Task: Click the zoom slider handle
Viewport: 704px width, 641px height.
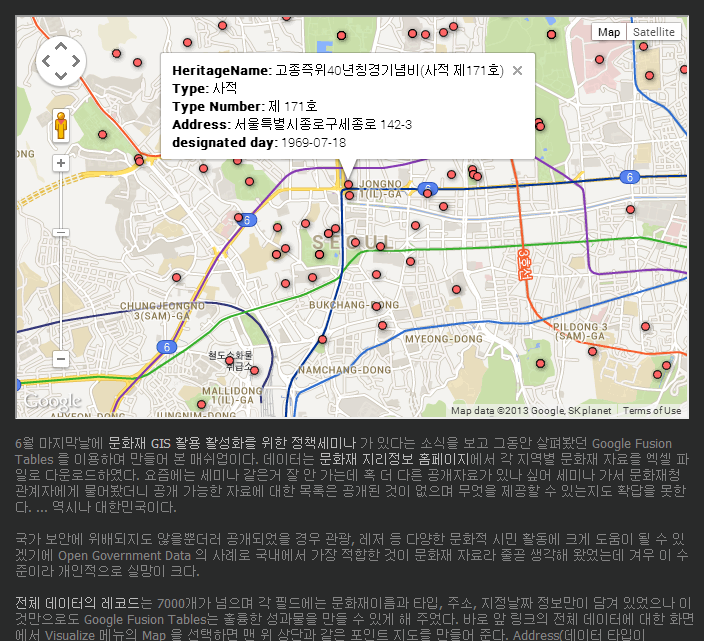Action: point(61,232)
